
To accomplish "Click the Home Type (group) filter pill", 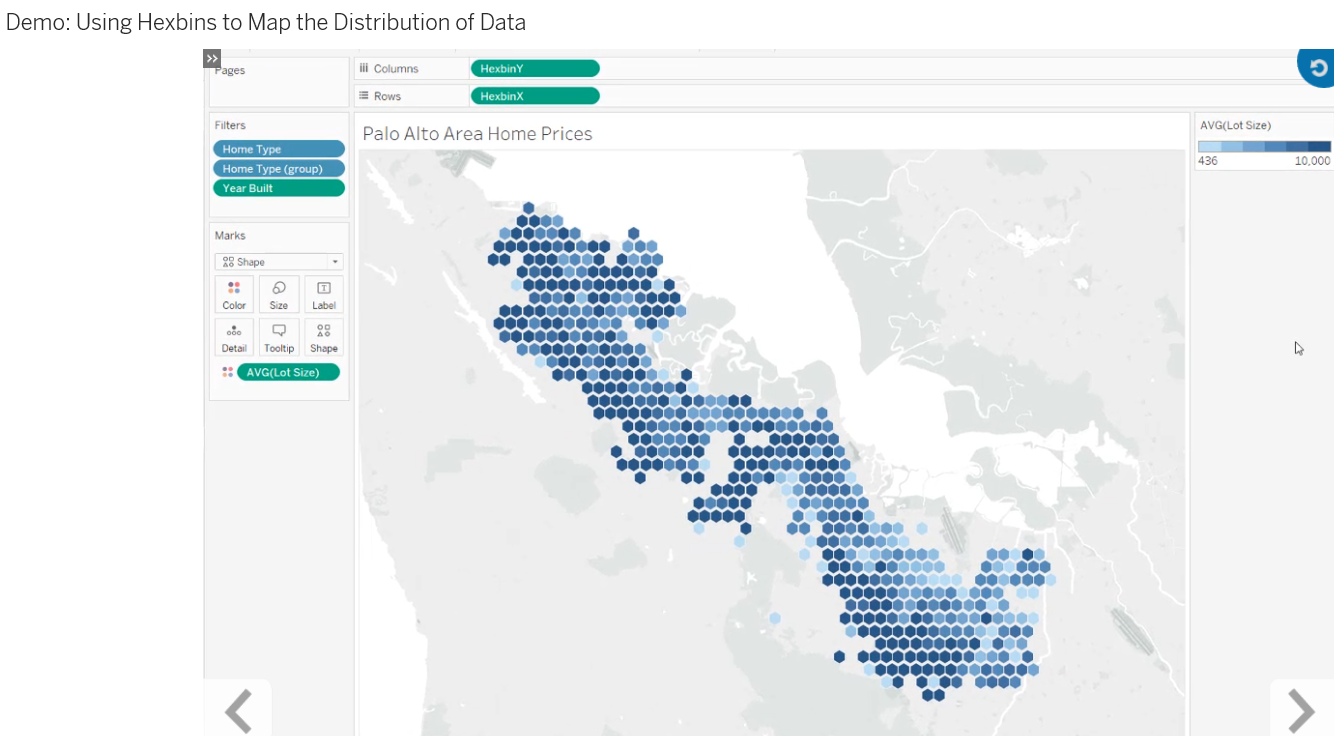I will click(x=278, y=168).
